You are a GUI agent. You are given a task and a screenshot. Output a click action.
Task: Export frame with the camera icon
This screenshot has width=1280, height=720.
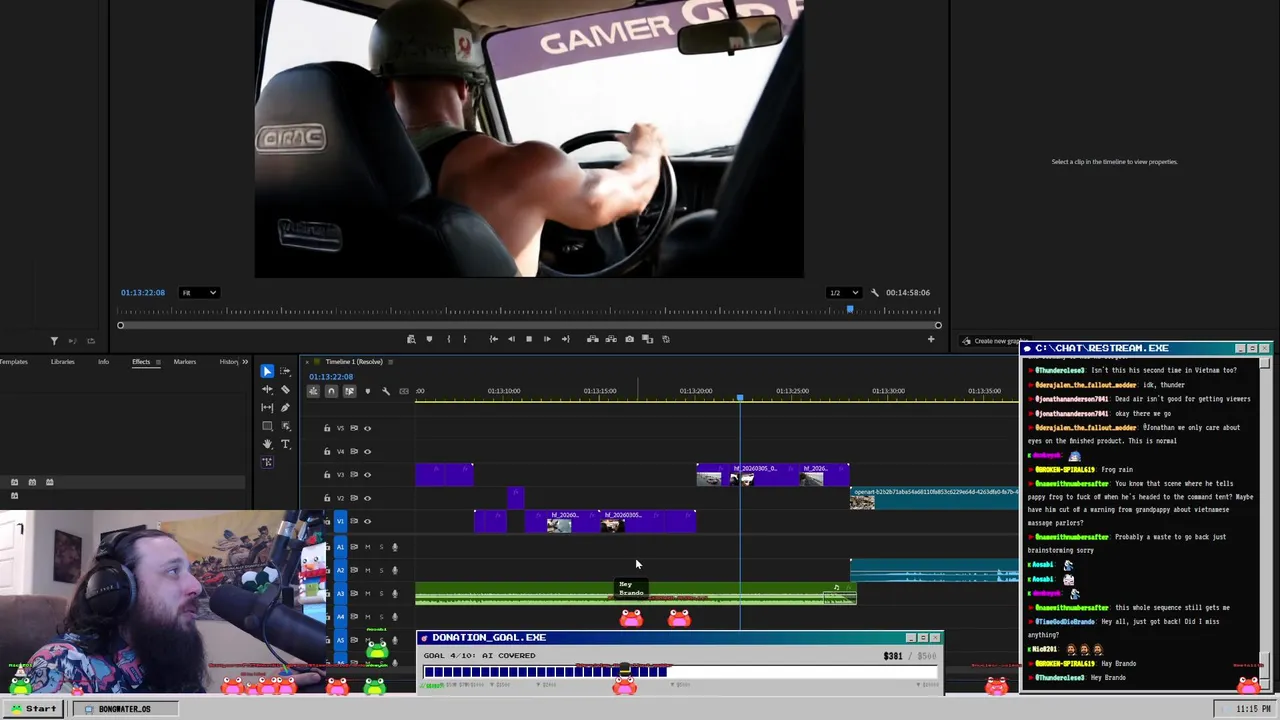point(629,339)
